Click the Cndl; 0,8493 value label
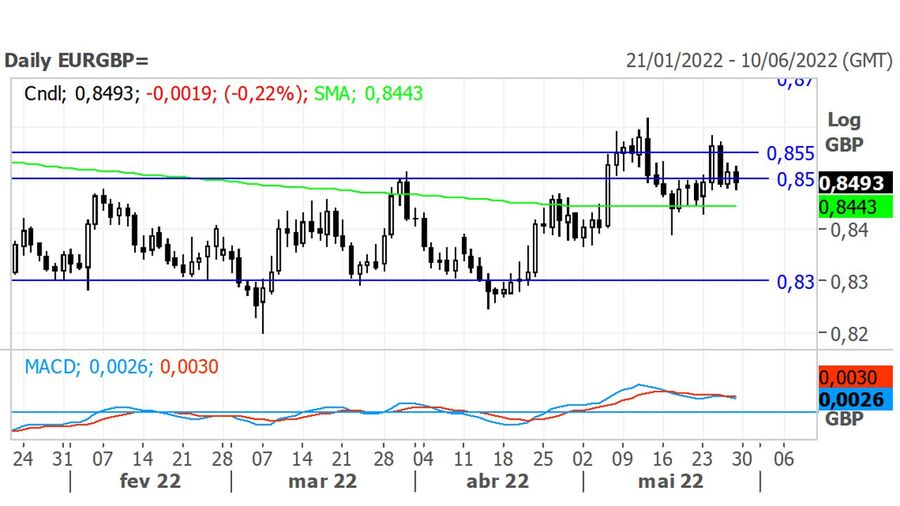The height and width of the screenshot is (506, 900). pos(82,93)
